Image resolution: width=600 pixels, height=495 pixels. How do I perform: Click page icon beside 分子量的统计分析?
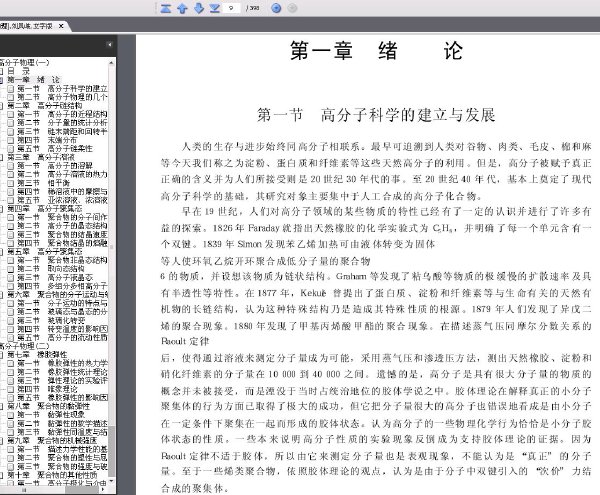tap(11, 123)
